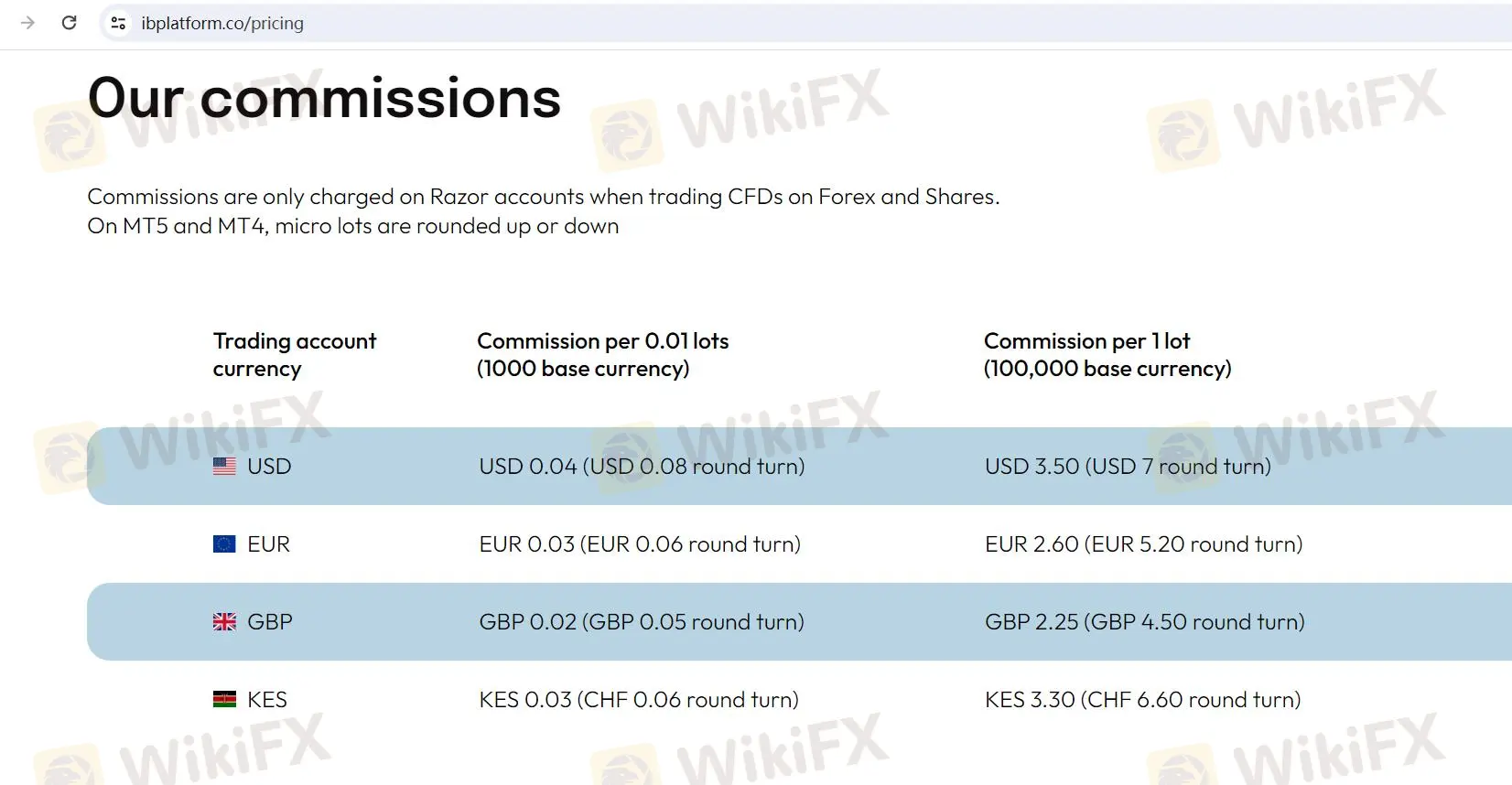
Task: Click the "Trading account currency" column header
Action: (294, 354)
